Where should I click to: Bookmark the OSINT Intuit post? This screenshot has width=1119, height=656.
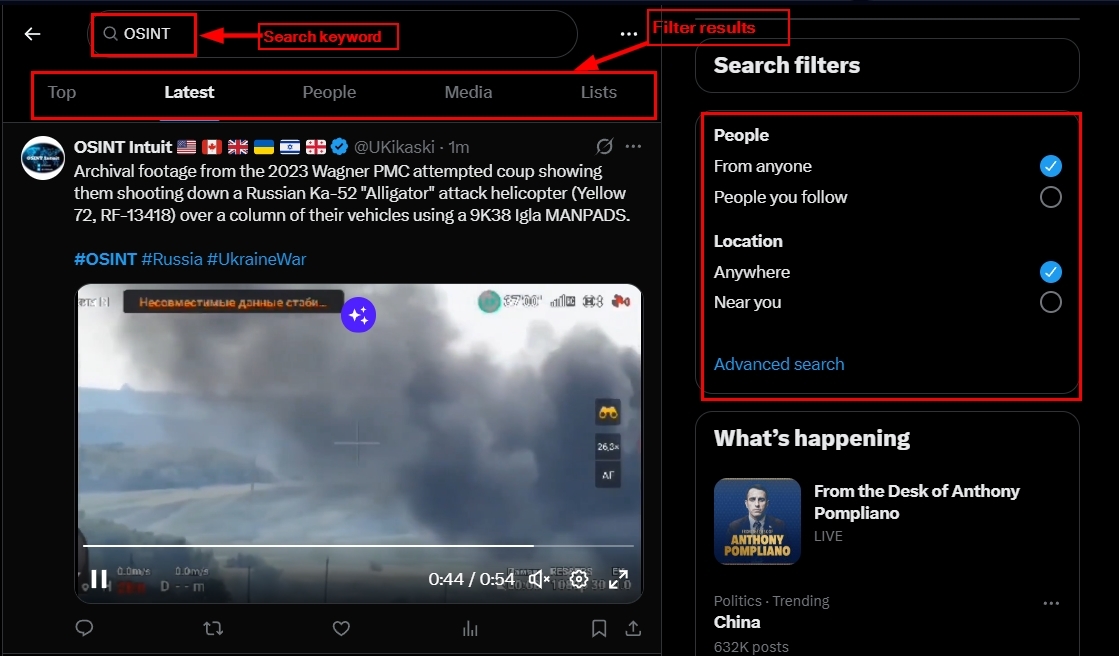[x=599, y=628]
